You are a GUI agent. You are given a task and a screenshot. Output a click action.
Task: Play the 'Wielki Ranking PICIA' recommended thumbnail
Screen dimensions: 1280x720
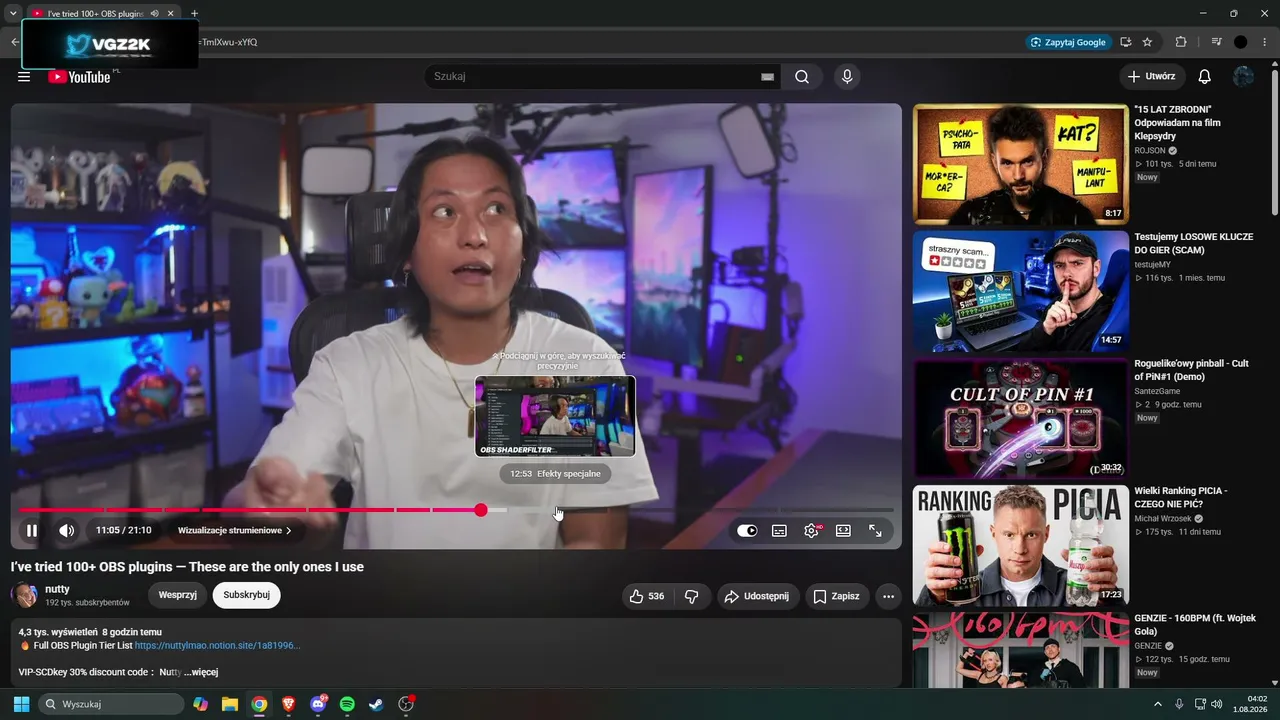click(x=1020, y=545)
